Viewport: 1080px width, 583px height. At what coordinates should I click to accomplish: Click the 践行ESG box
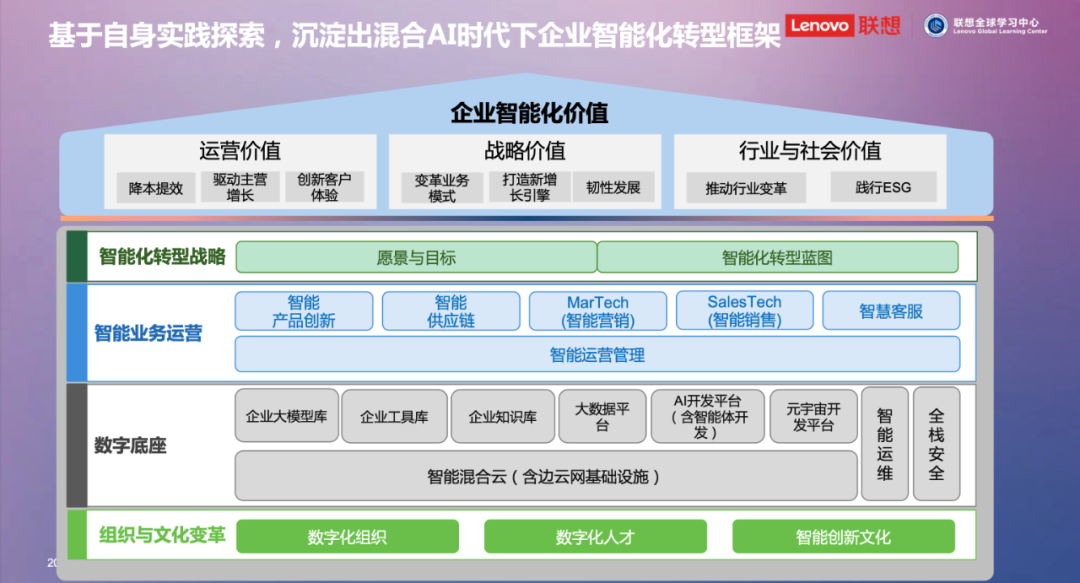click(883, 188)
